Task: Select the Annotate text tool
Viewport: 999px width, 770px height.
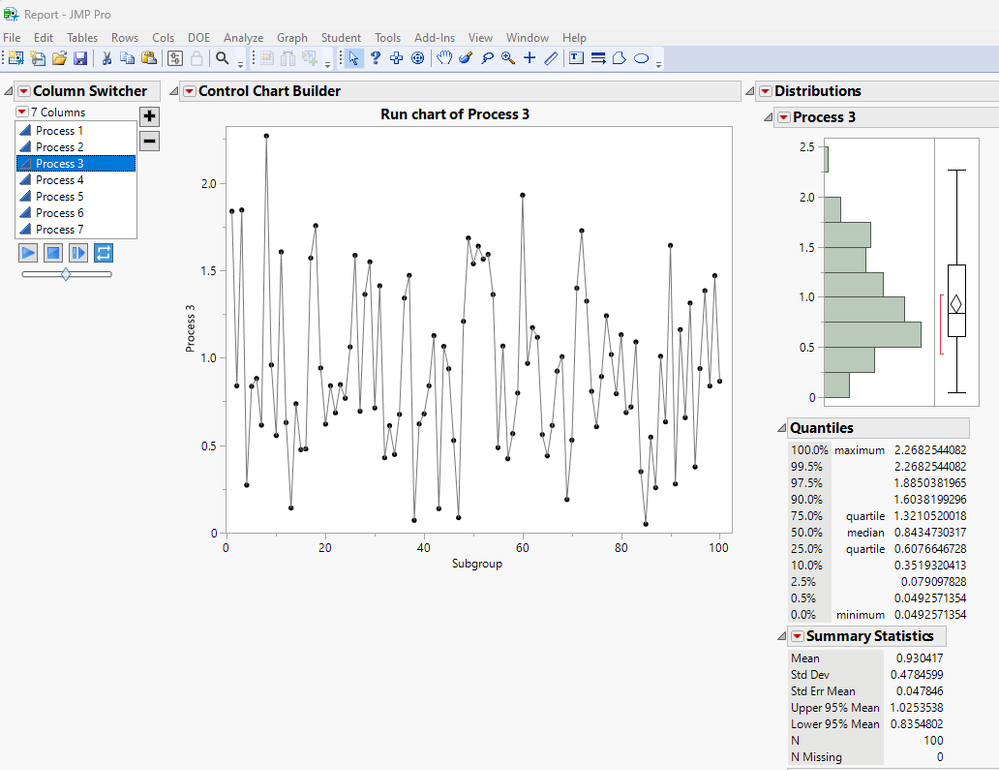Action: tap(576, 58)
